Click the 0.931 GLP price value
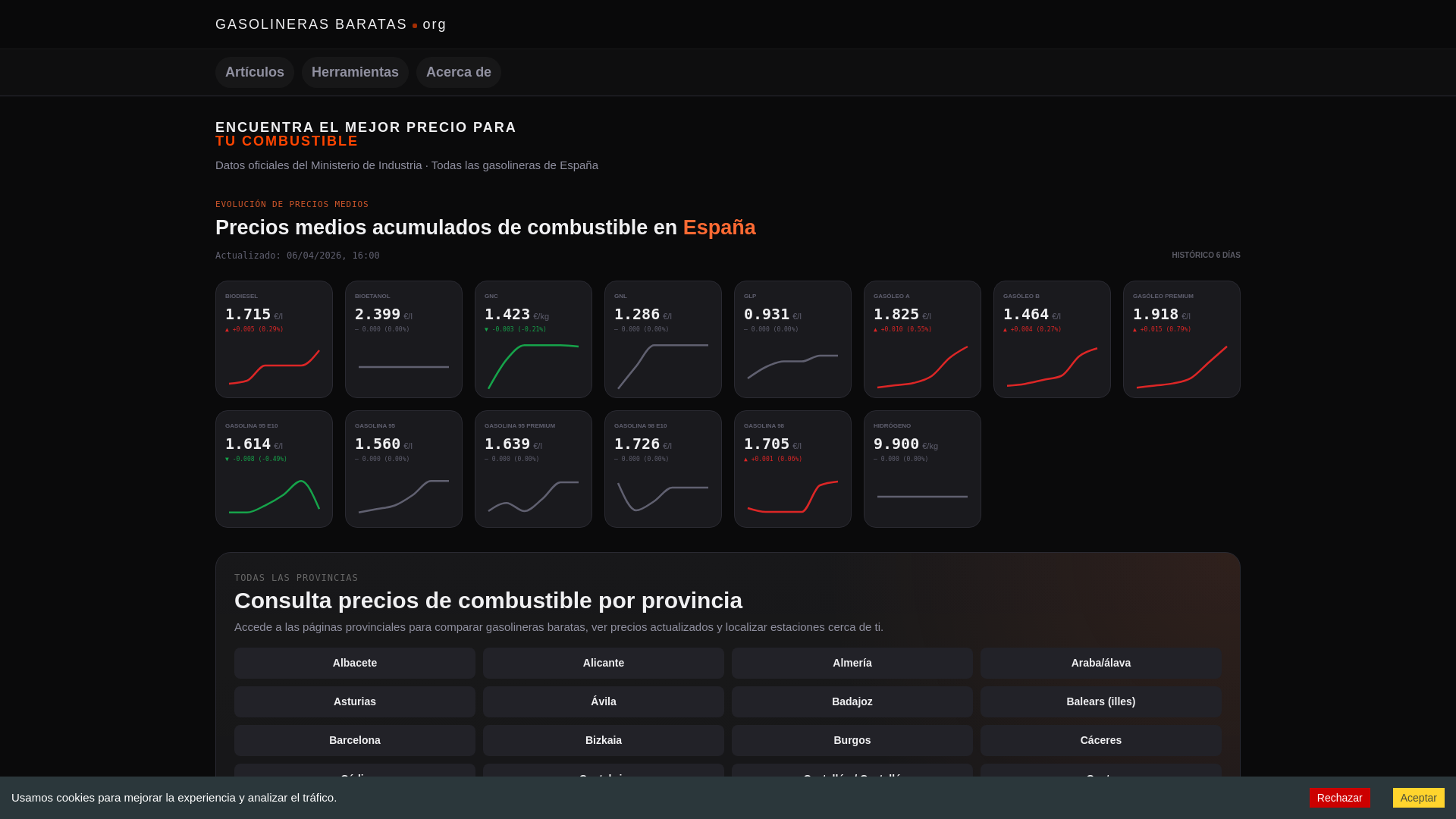1456x819 pixels. [x=767, y=314]
